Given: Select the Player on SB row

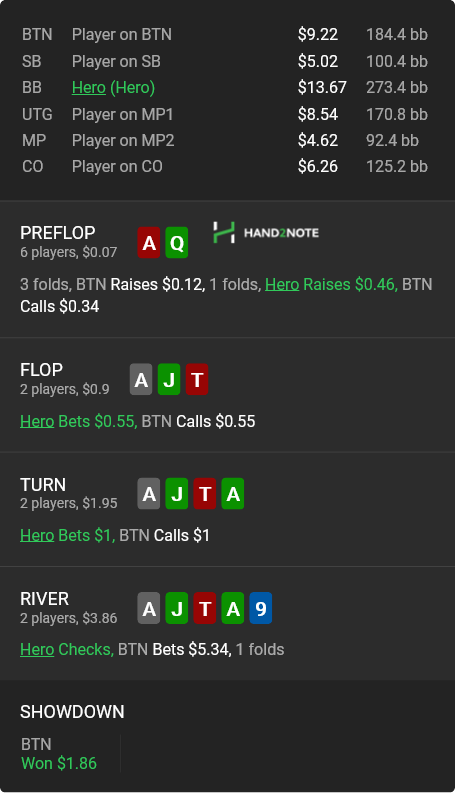Looking at the screenshot, I should click(225, 61).
